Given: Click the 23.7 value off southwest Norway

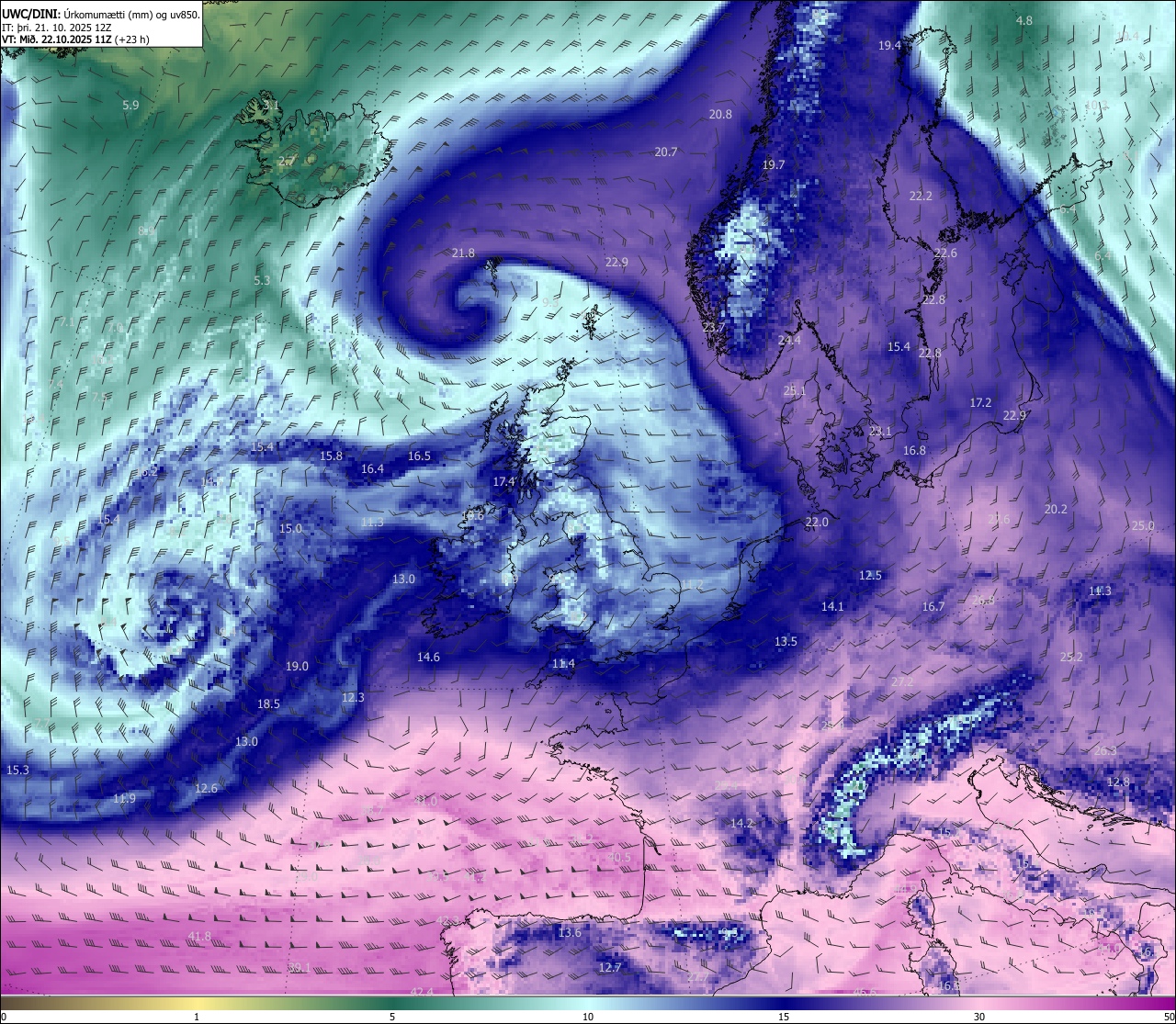Looking at the screenshot, I should coord(714,327).
